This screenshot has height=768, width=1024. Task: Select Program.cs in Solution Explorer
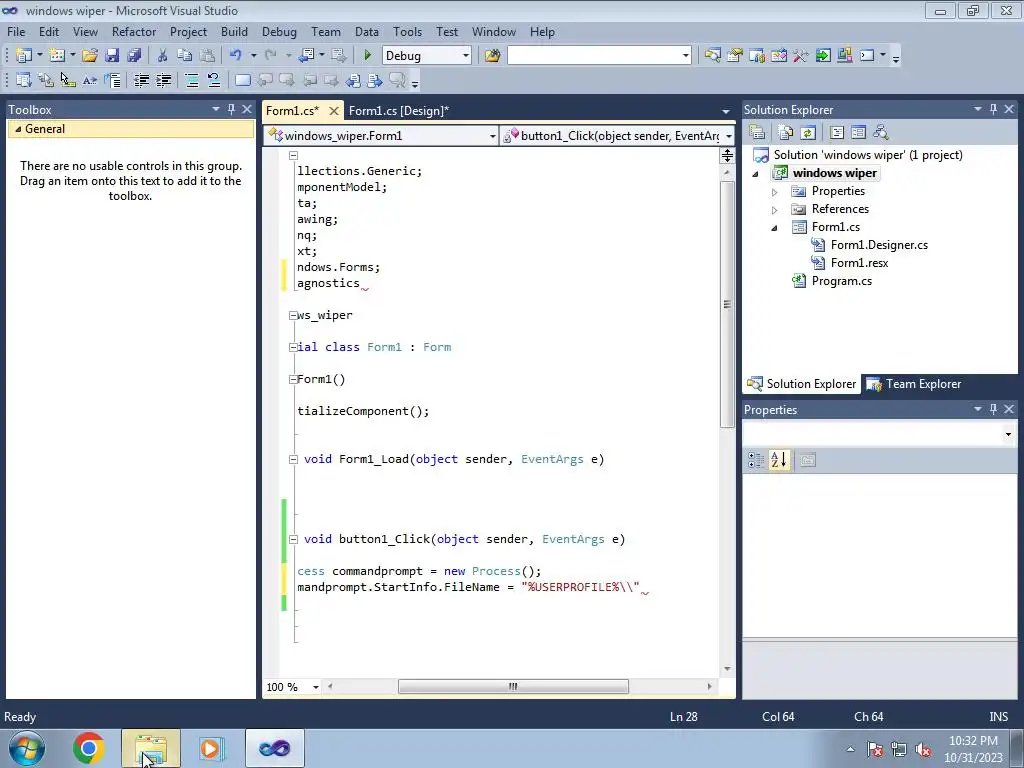coord(841,281)
